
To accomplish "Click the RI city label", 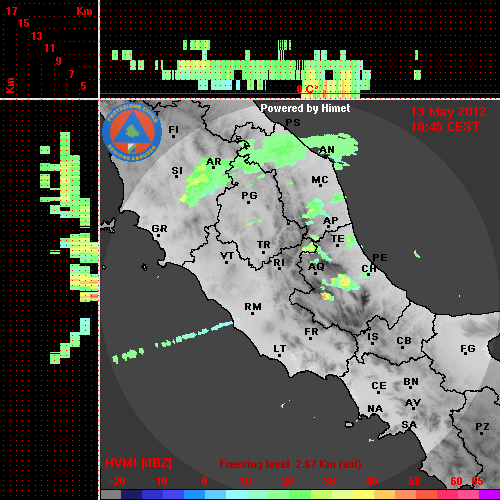I will click(x=279, y=263).
